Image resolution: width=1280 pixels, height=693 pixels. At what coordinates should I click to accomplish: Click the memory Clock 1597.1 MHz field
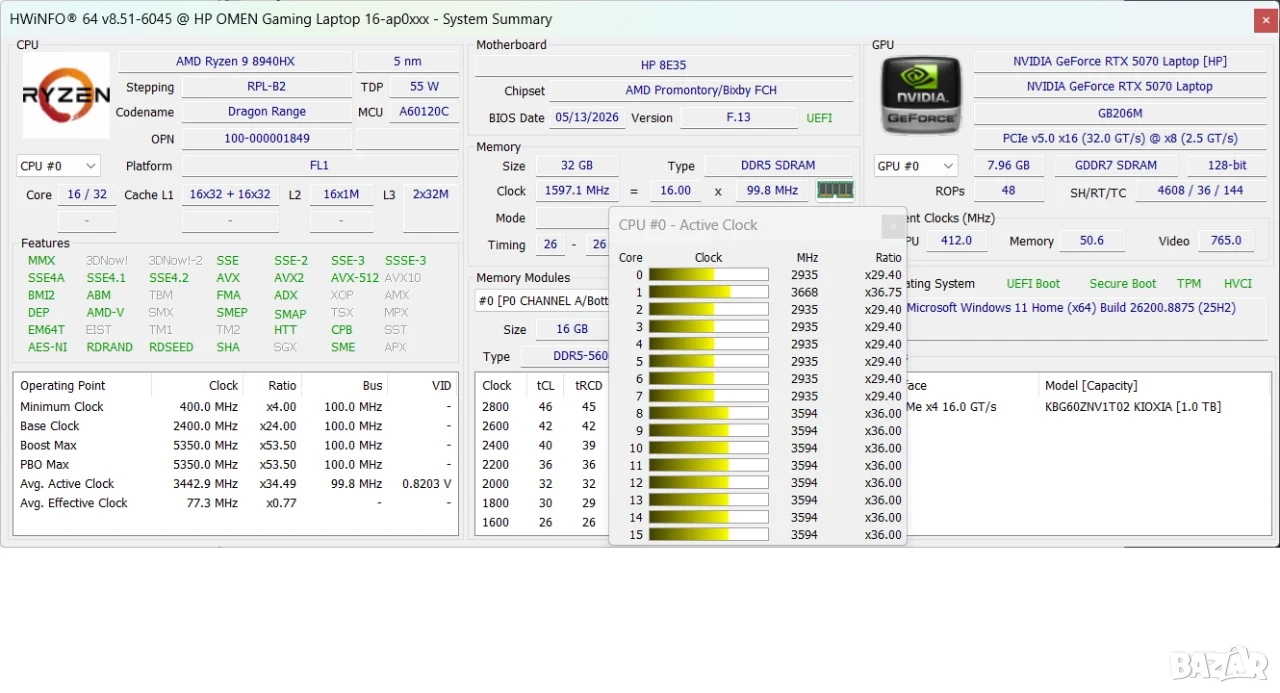576,191
